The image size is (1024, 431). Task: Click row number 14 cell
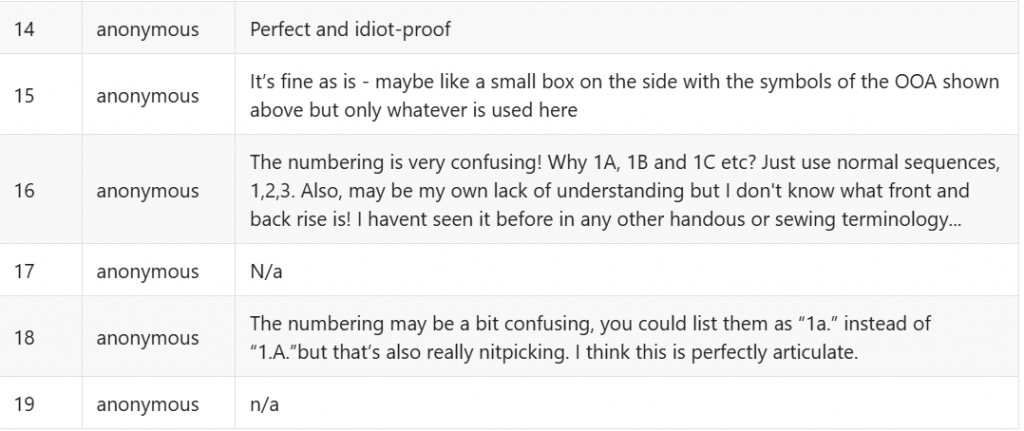(x=25, y=30)
